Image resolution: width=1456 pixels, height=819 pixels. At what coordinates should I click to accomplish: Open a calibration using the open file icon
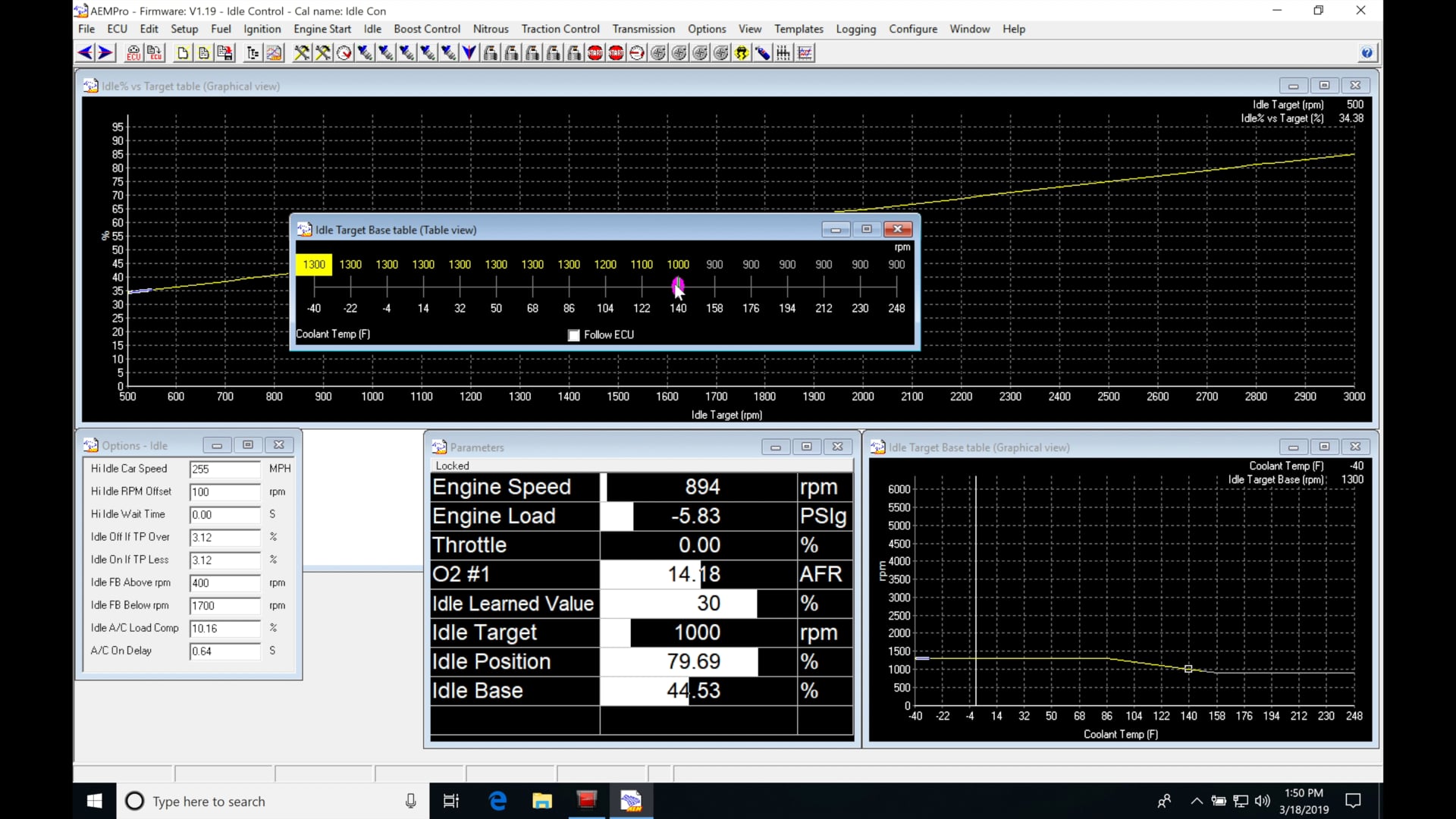(202, 52)
